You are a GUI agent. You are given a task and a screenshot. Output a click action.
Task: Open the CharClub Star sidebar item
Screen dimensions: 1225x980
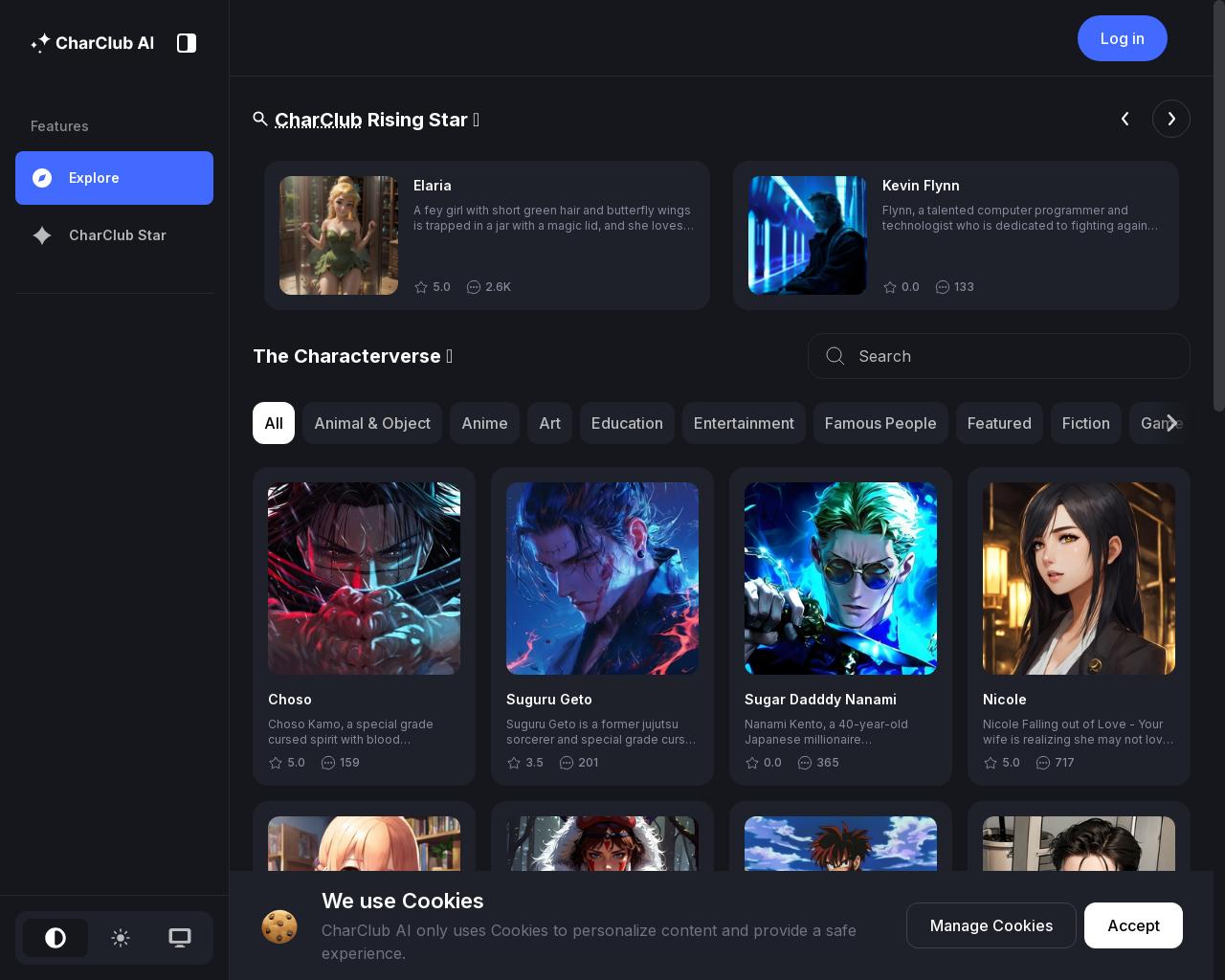point(114,235)
